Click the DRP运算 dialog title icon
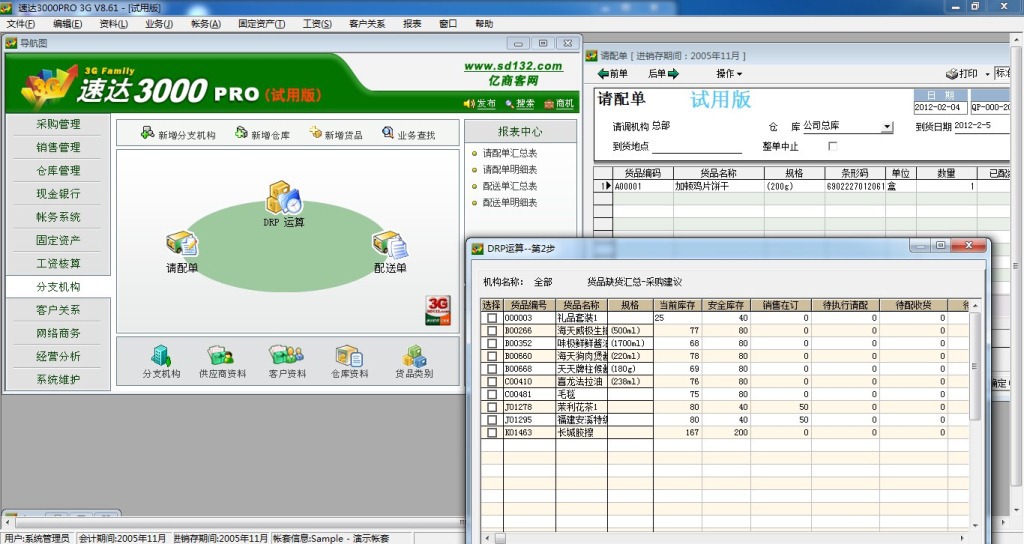 click(x=477, y=248)
